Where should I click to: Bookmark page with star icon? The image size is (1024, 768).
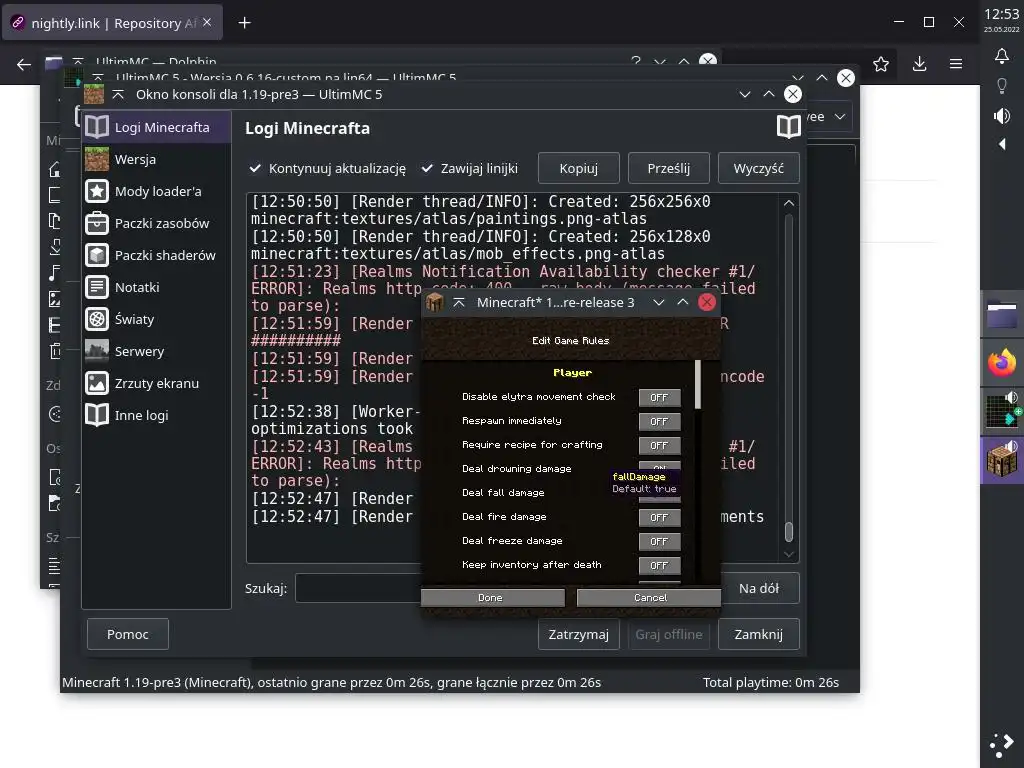pyautogui.click(x=881, y=64)
